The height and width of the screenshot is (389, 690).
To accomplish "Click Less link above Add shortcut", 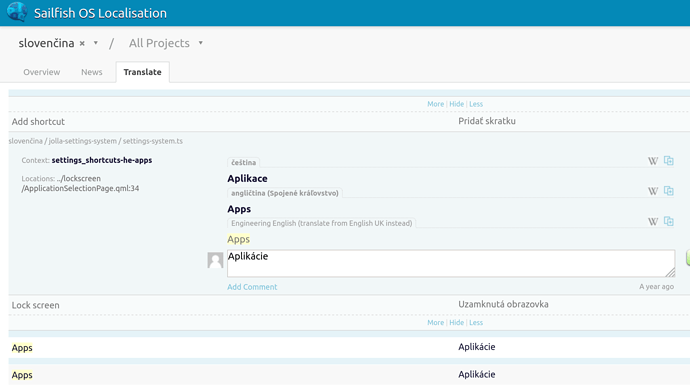I will click(476, 104).
